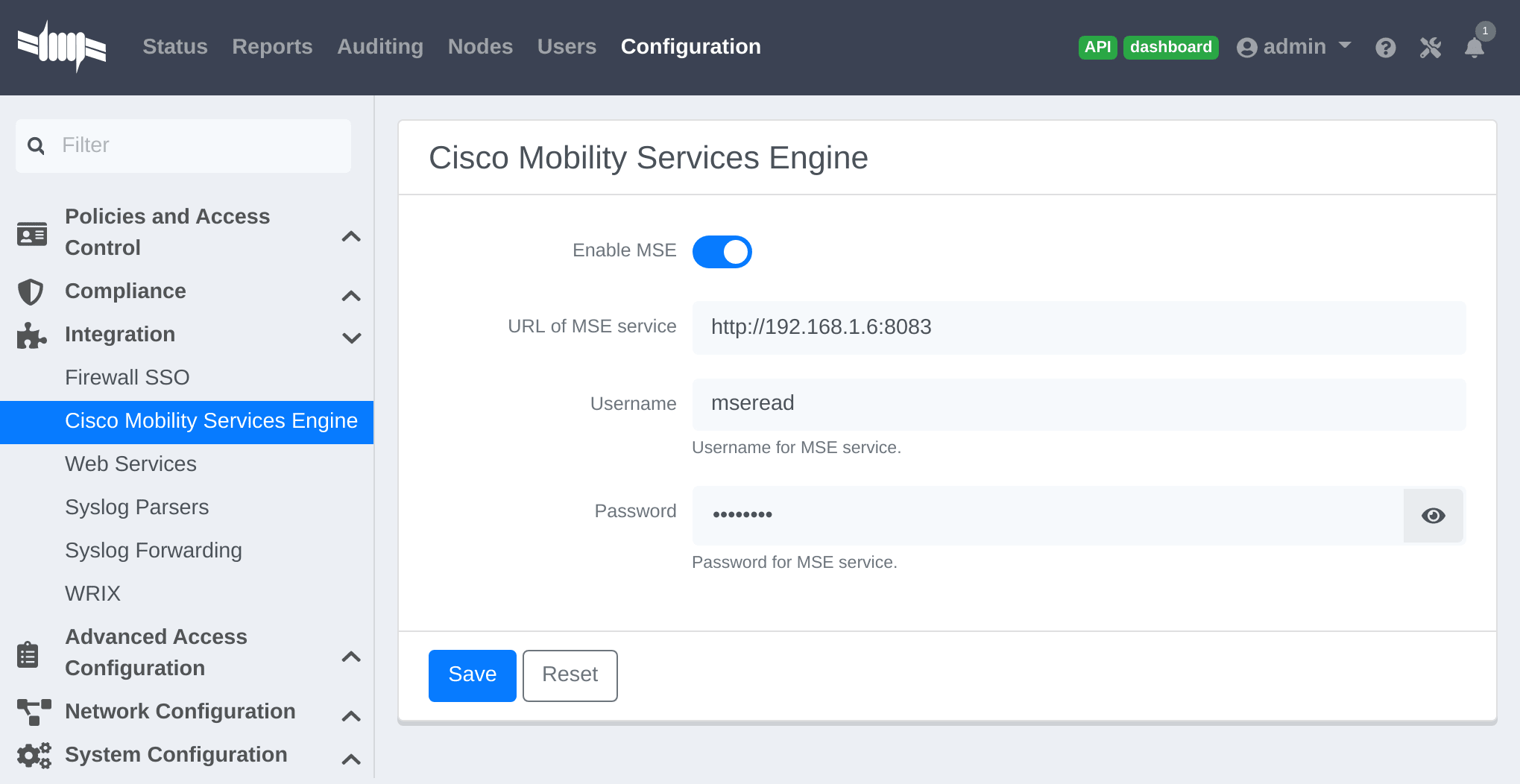Show password using the eye icon
The image size is (1520, 784).
tap(1433, 516)
